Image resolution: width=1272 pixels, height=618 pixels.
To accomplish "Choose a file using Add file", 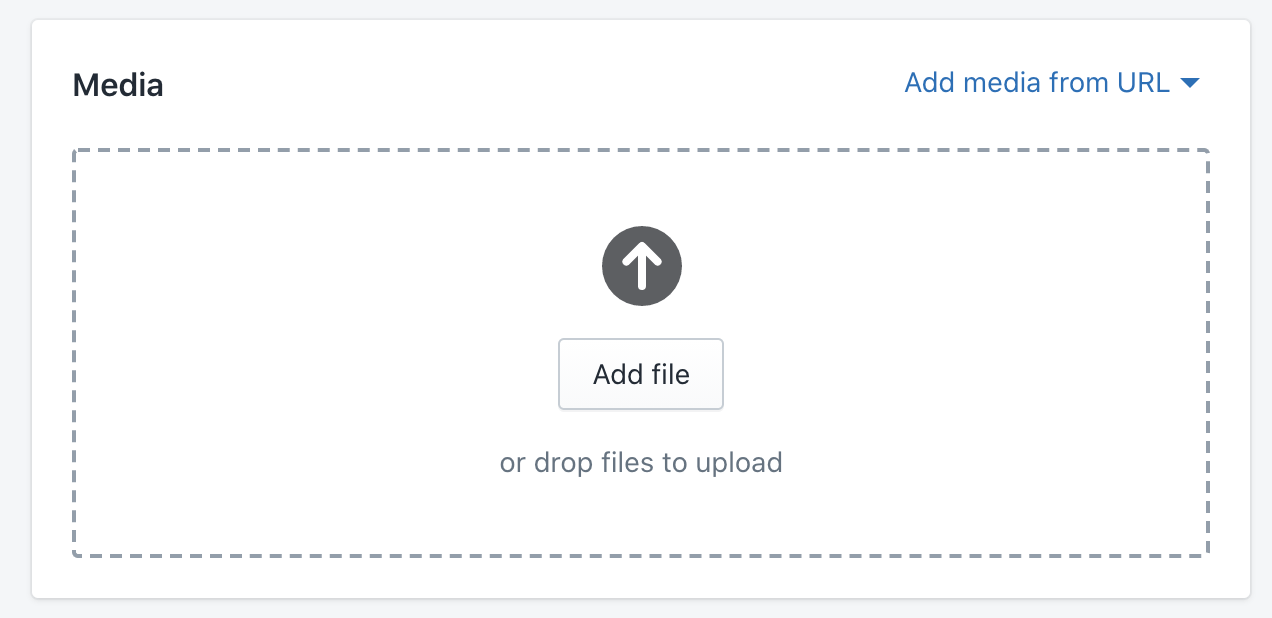I will [x=641, y=374].
